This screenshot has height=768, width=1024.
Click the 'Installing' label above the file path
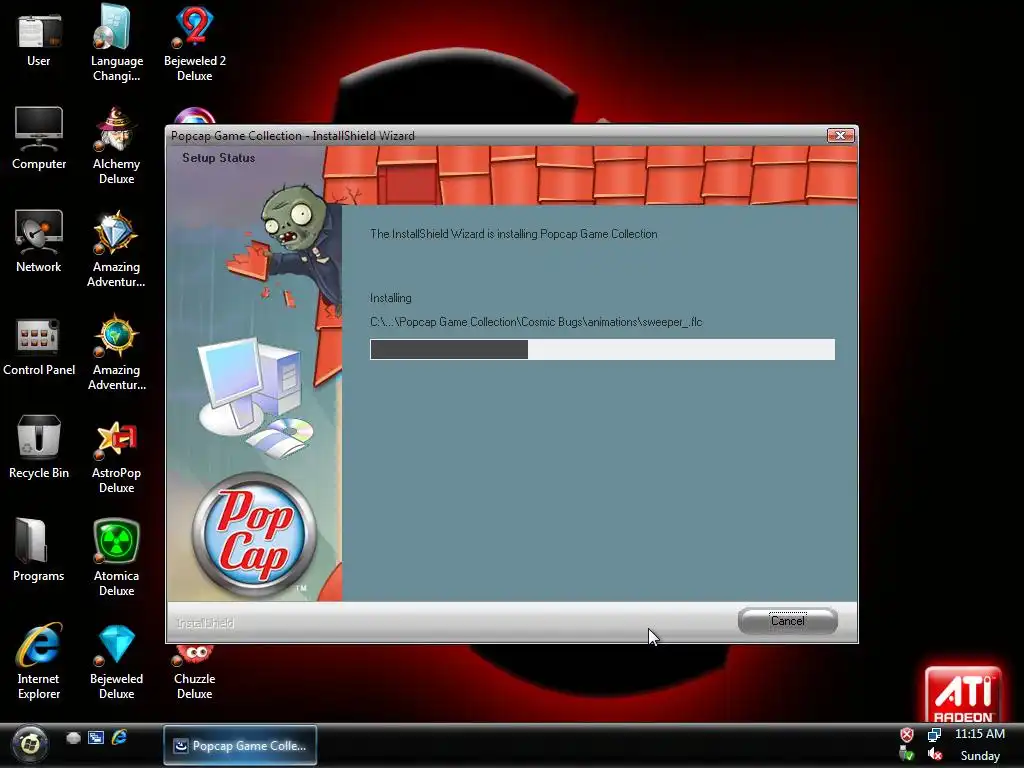pyautogui.click(x=391, y=298)
